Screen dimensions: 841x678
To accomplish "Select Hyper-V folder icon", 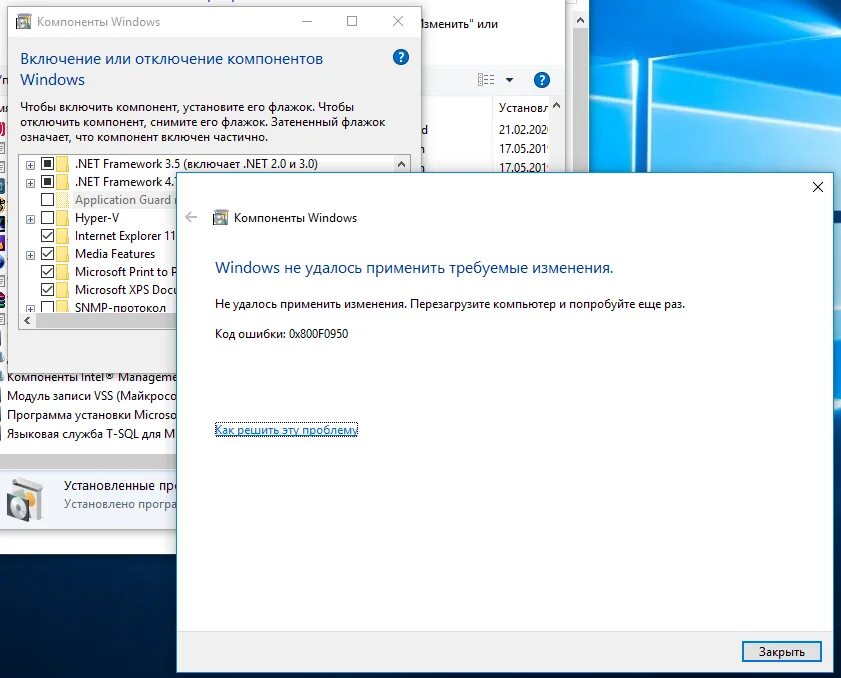I will [63, 218].
